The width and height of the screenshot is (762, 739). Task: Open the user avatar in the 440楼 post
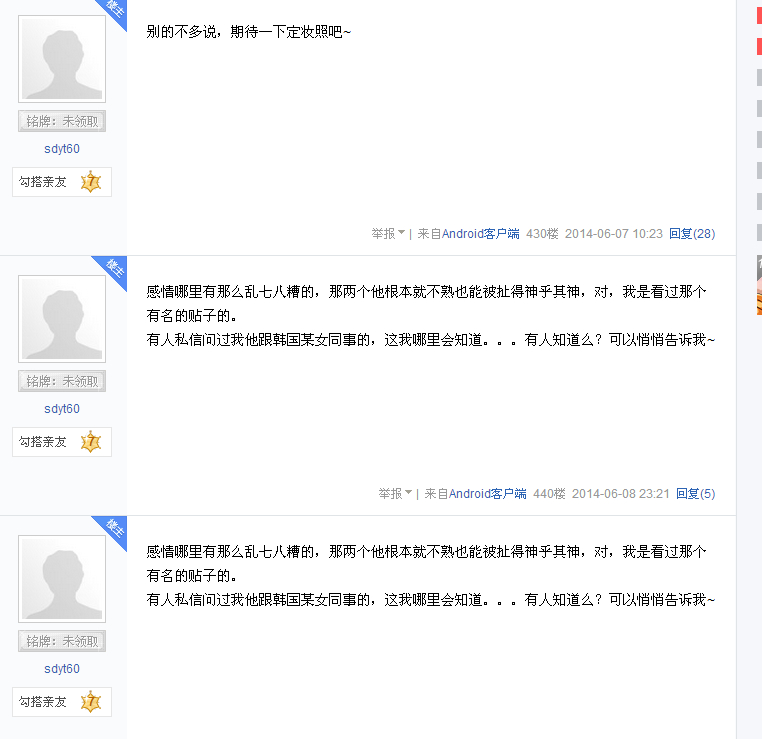pos(62,319)
